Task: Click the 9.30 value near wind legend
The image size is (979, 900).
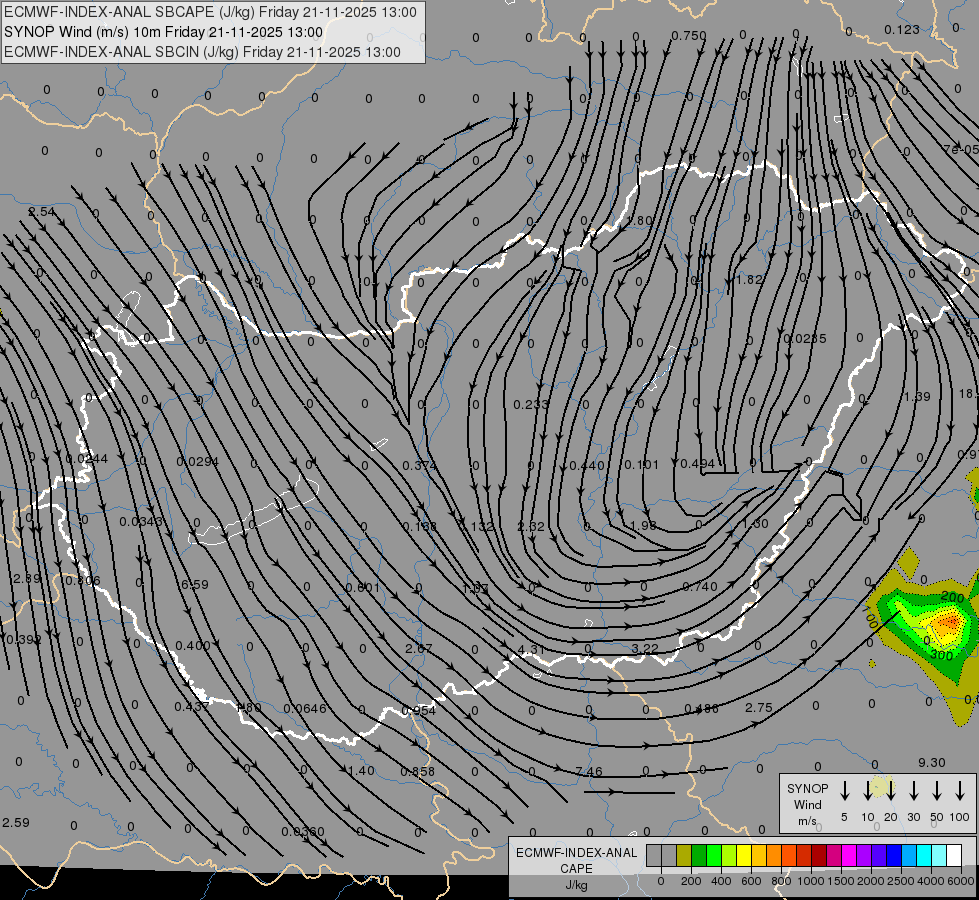Action: (x=932, y=763)
